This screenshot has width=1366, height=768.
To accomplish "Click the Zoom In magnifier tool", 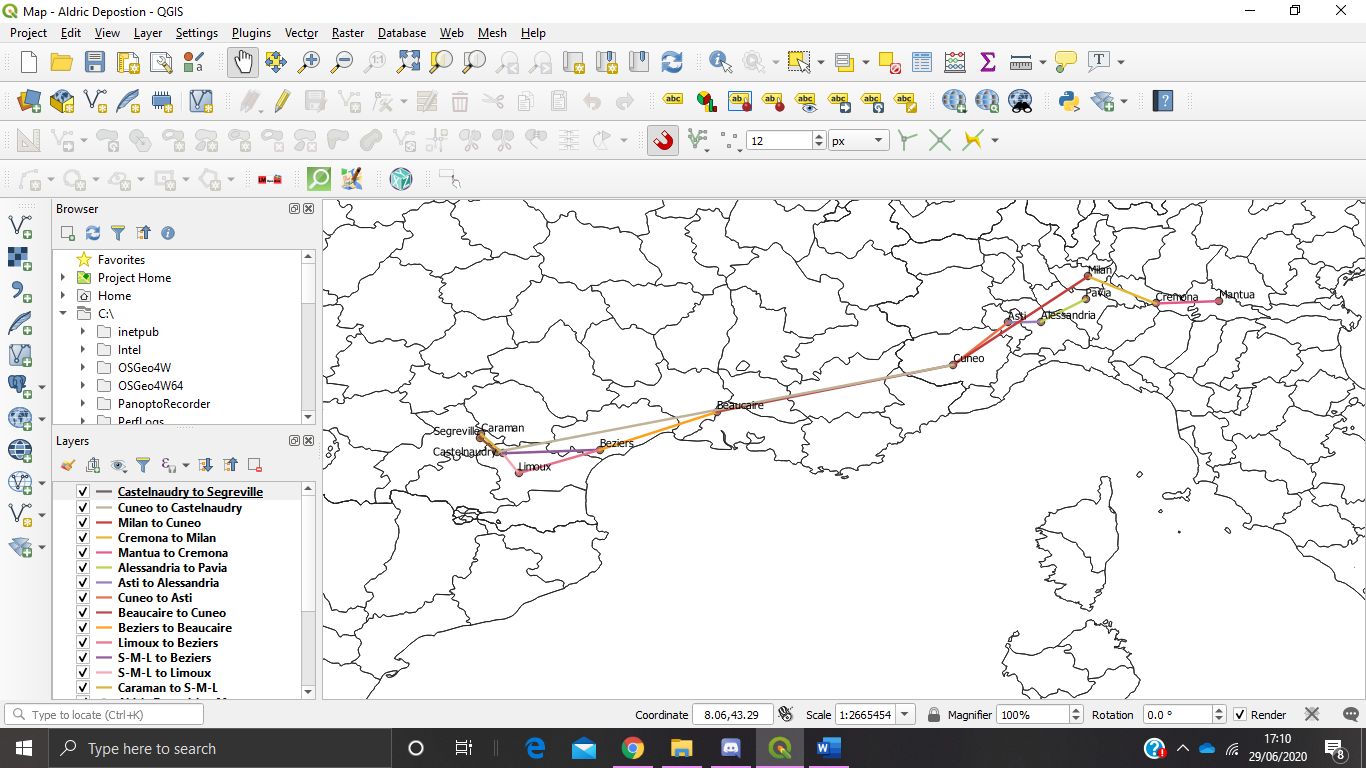I will coord(309,62).
